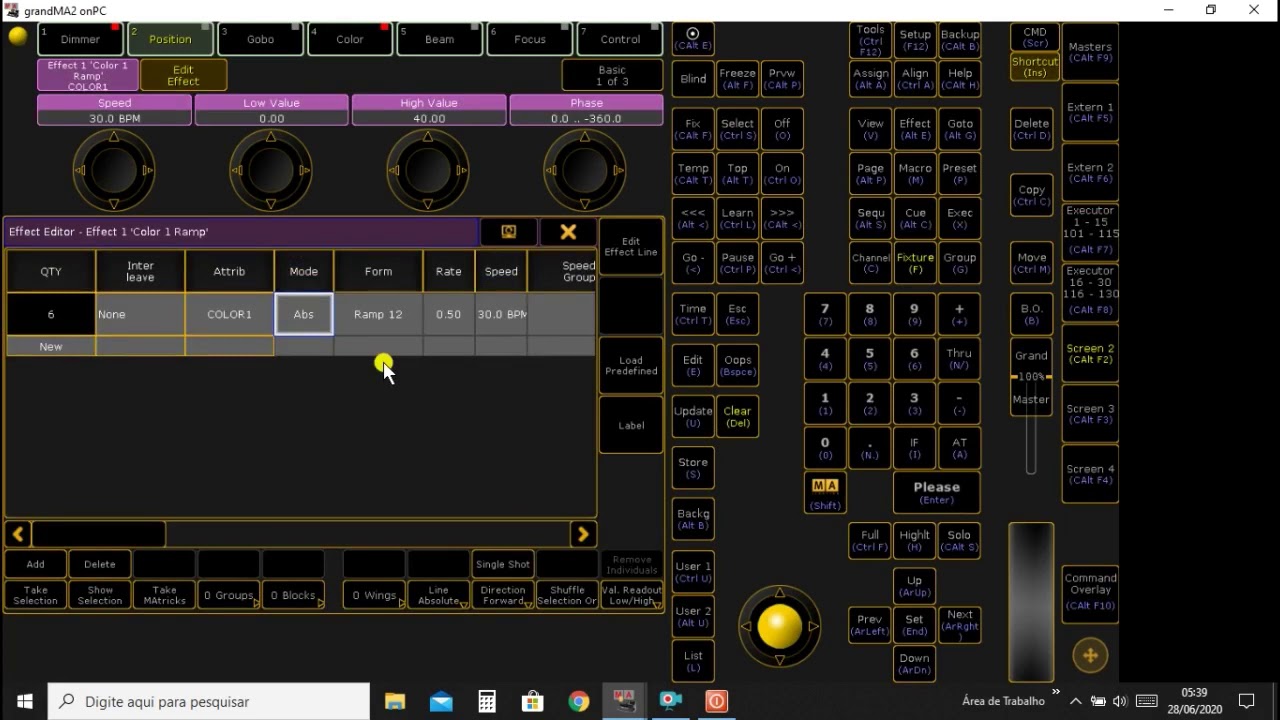Image resolution: width=1280 pixels, height=720 pixels.
Task: Open the Mail app from the taskbar
Action: [441, 701]
